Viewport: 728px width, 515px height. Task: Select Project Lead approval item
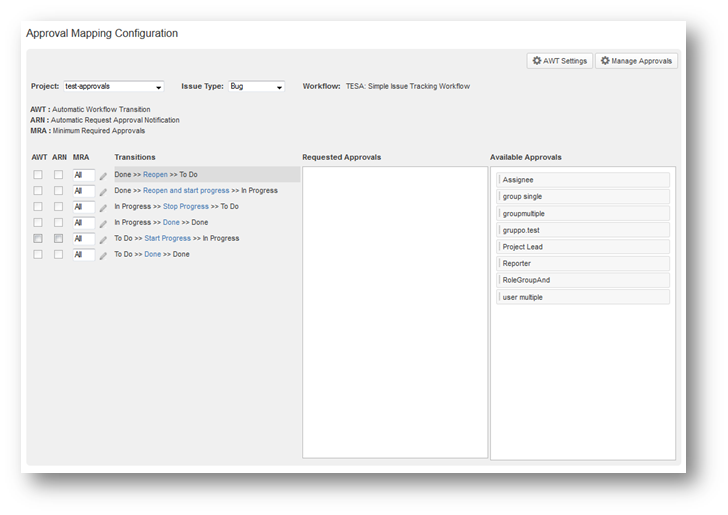582,247
